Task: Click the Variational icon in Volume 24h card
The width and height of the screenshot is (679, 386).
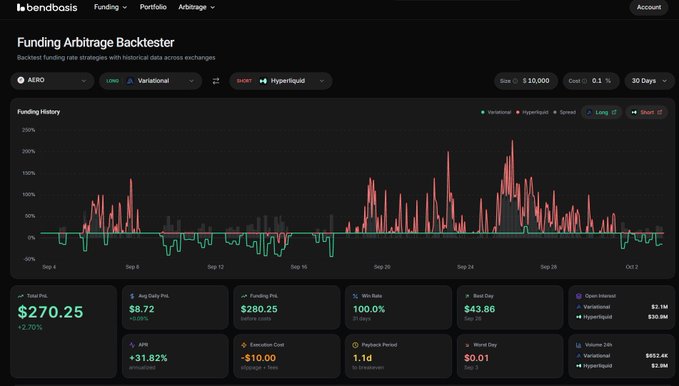Action: pyautogui.click(x=579, y=356)
